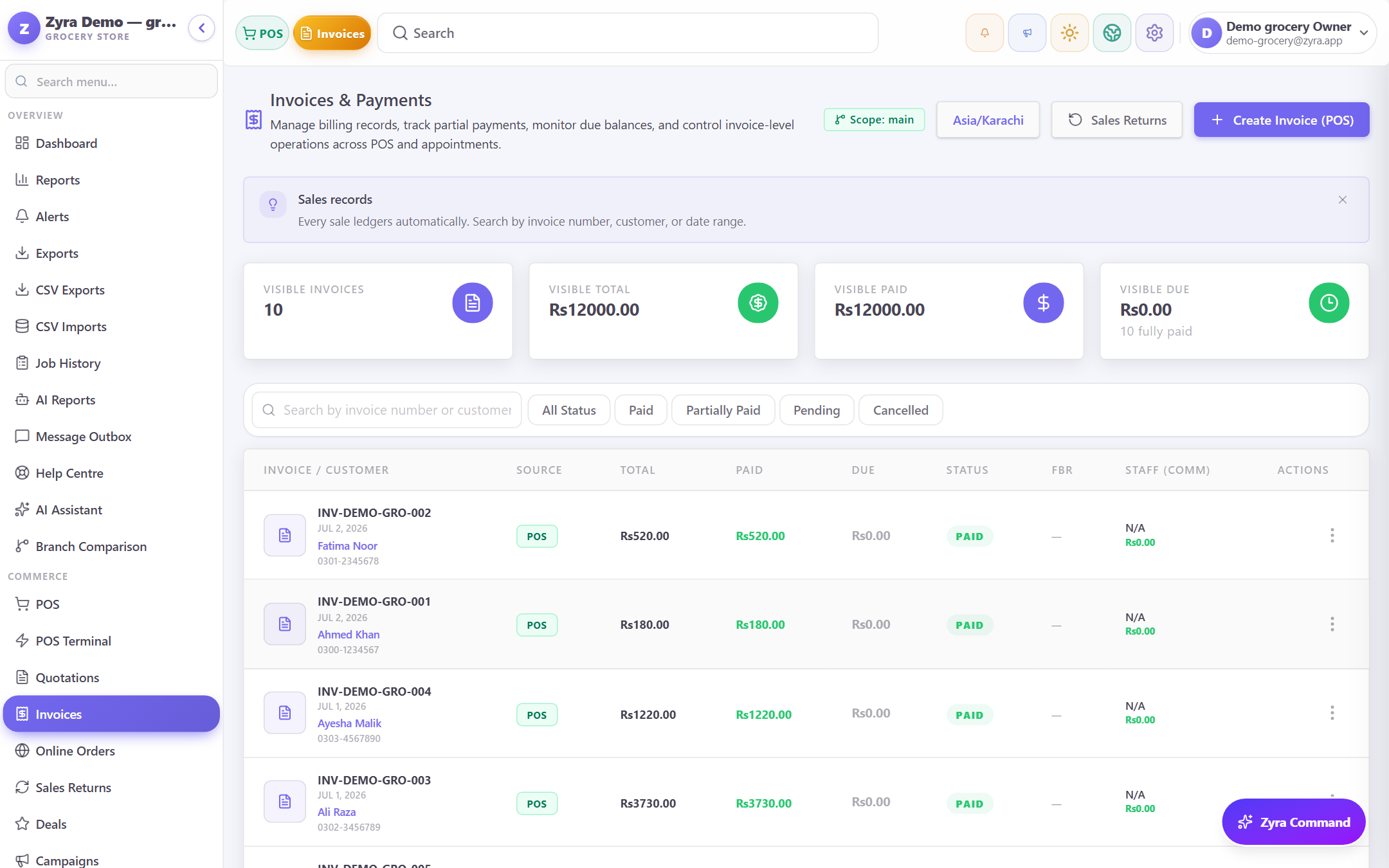
Task: Go to Branch Comparison in sidebar
Action: point(111,547)
